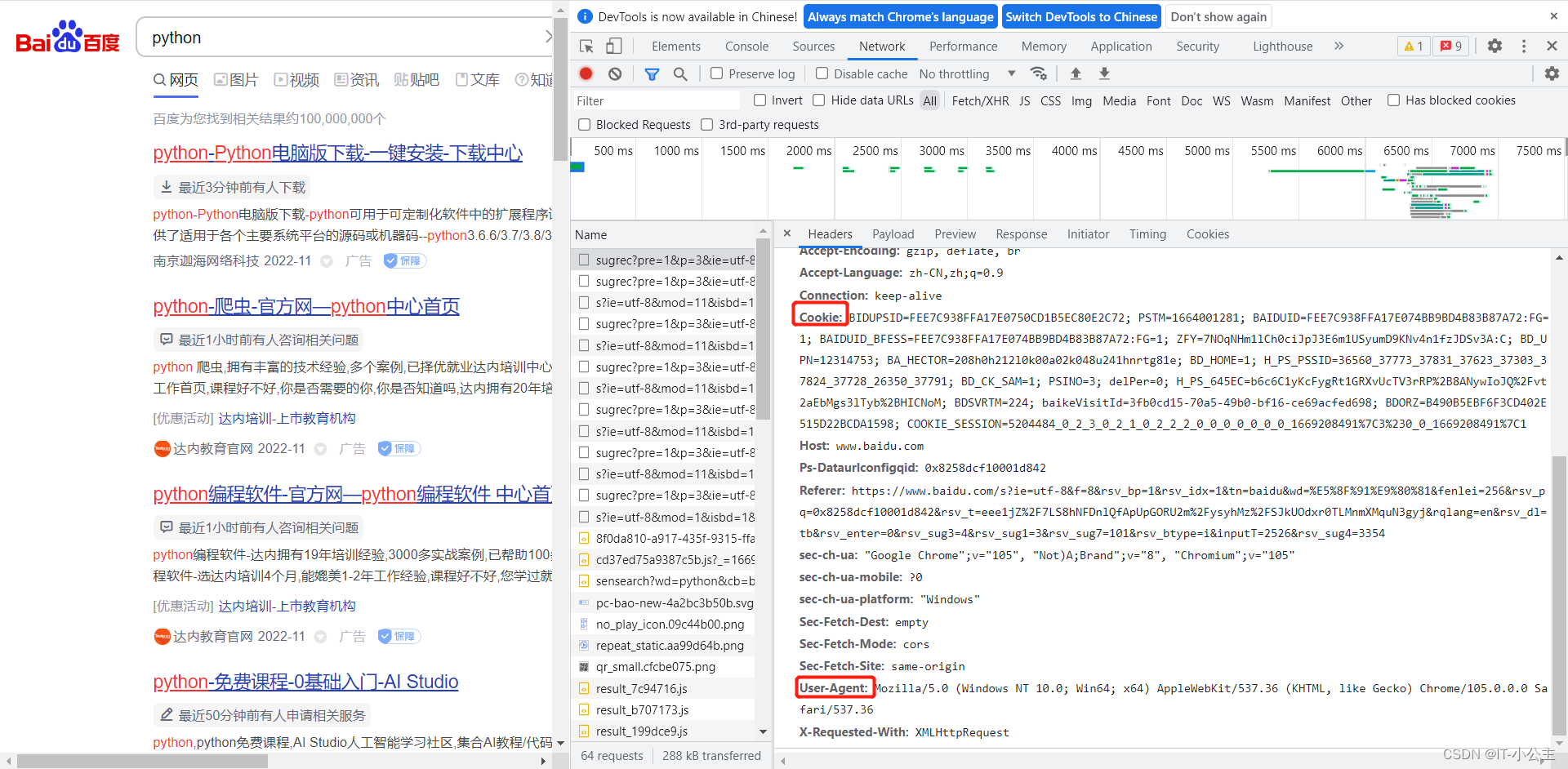
Task: Switch to the Console panel
Action: (x=746, y=47)
